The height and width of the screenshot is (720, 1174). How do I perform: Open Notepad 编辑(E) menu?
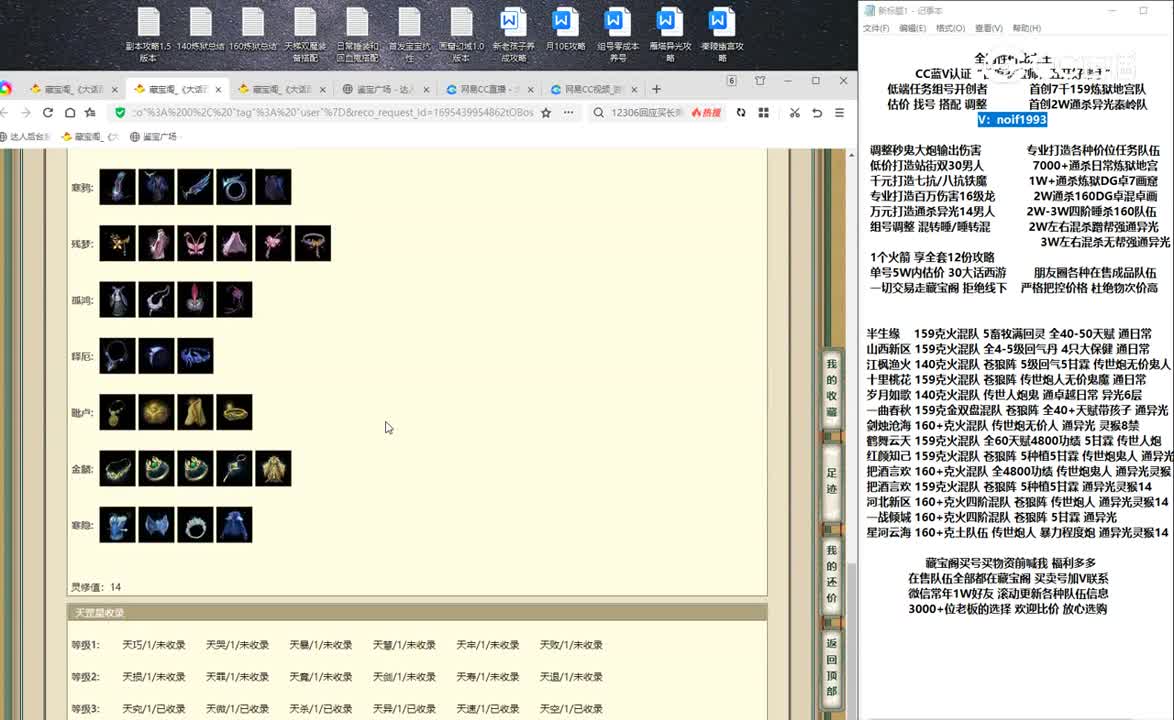tap(913, 28)
